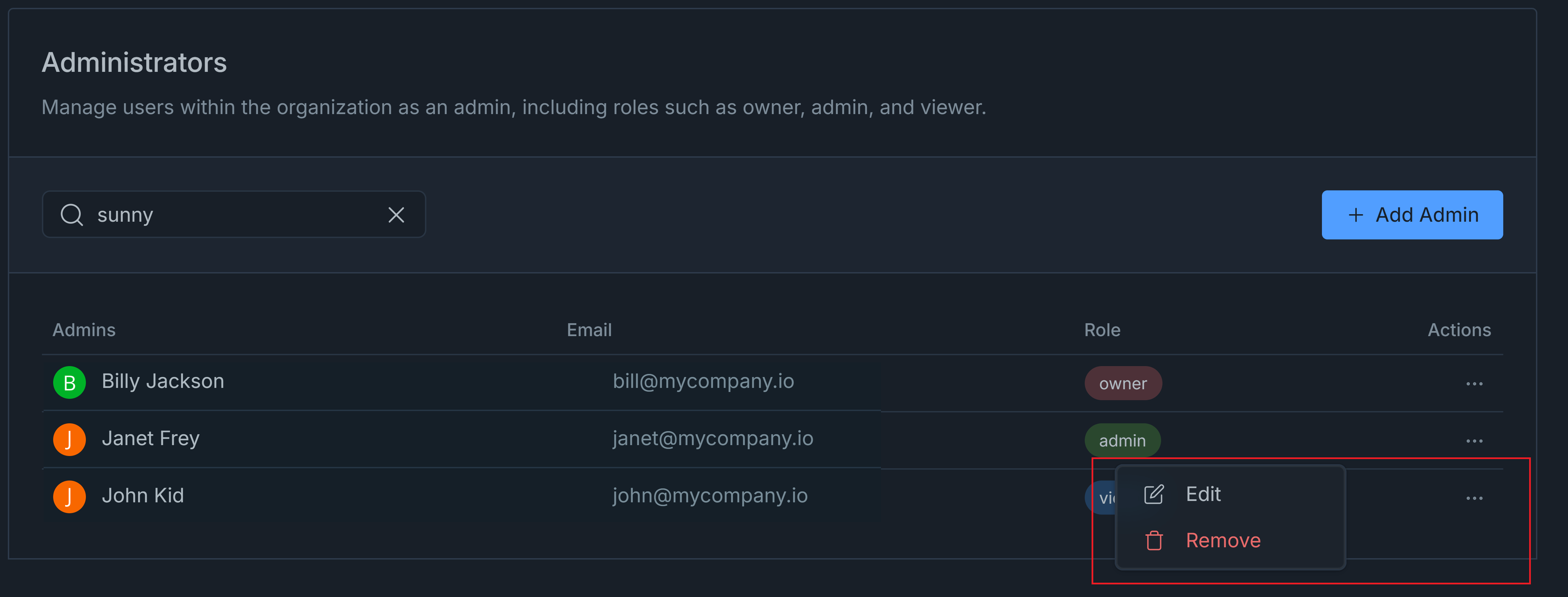Click the pencil edit icon
The width and height of the screenshot is (1568, 597).
click(1154, 494)
